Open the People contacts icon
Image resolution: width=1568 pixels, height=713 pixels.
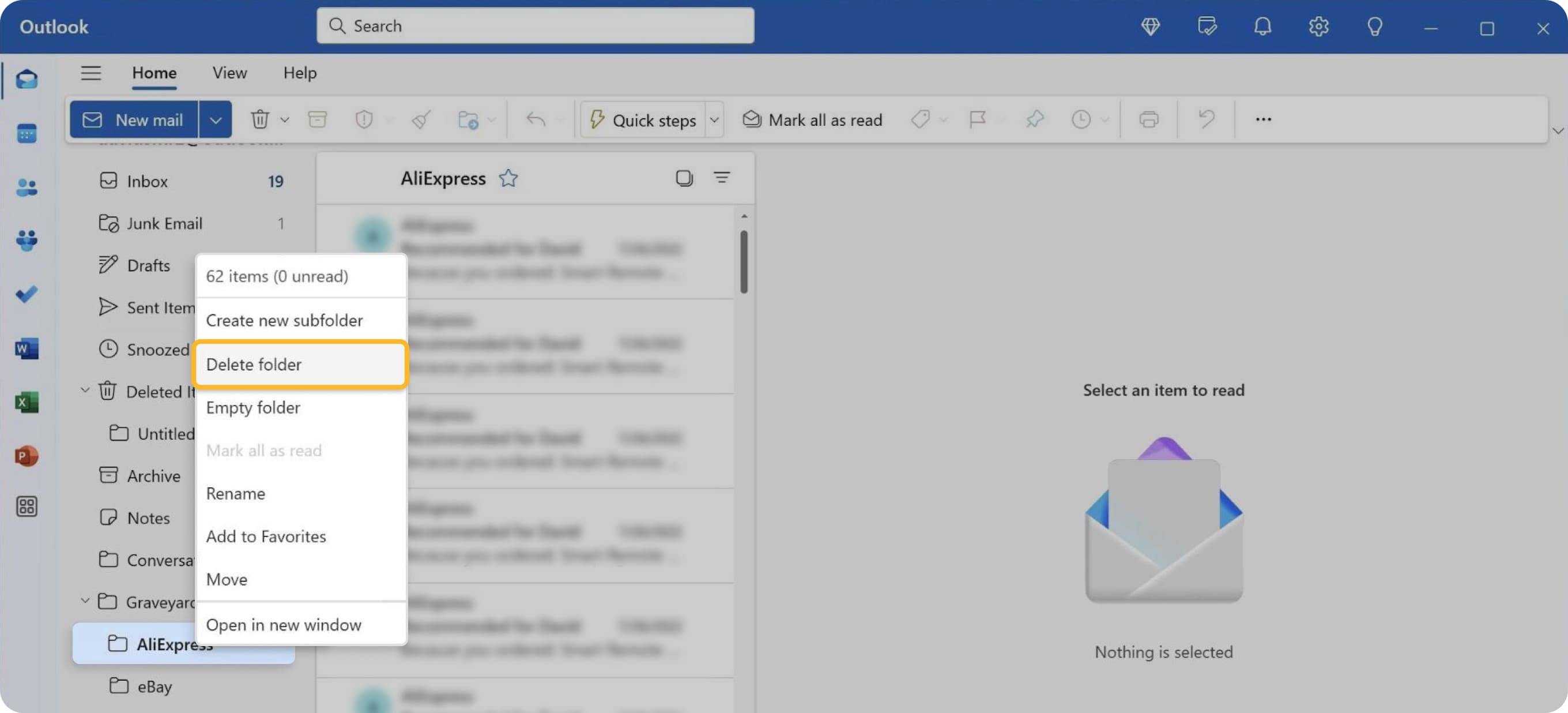click(26, 187)
